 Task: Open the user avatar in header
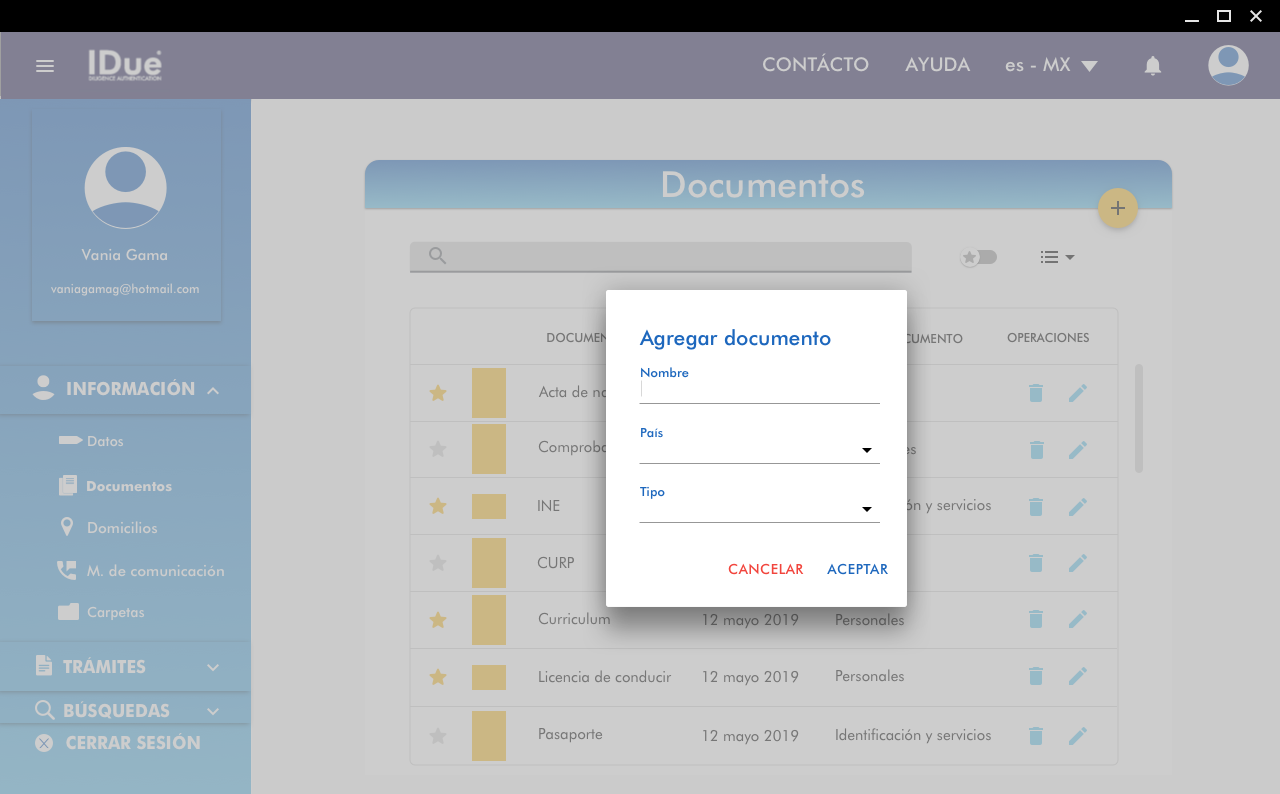pos(1228,66)
